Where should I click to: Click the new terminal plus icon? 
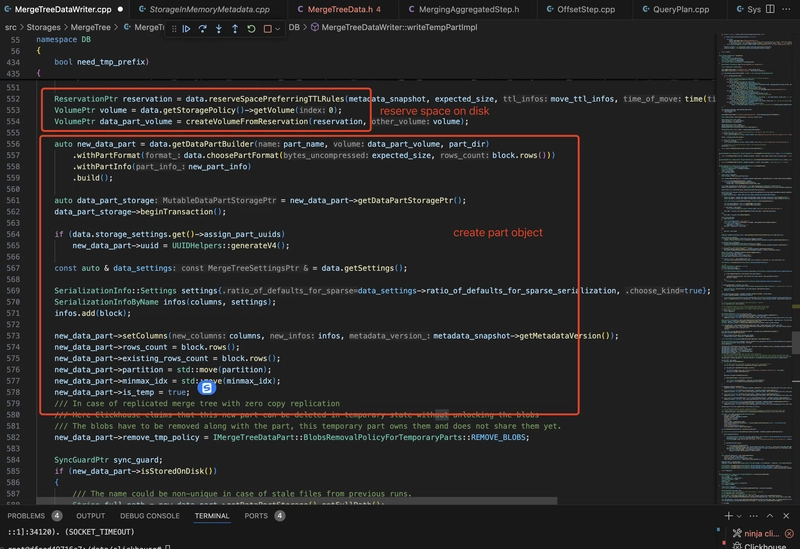click(x=728, y=516)
